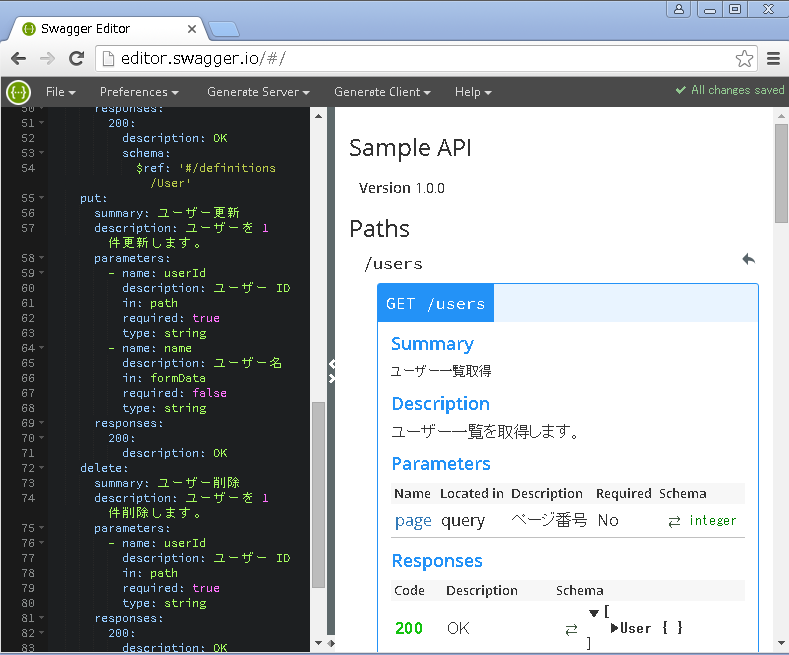
Task: Click the Version 1.0.0 text
Action: pyautogui.click(x=402, y=188)
